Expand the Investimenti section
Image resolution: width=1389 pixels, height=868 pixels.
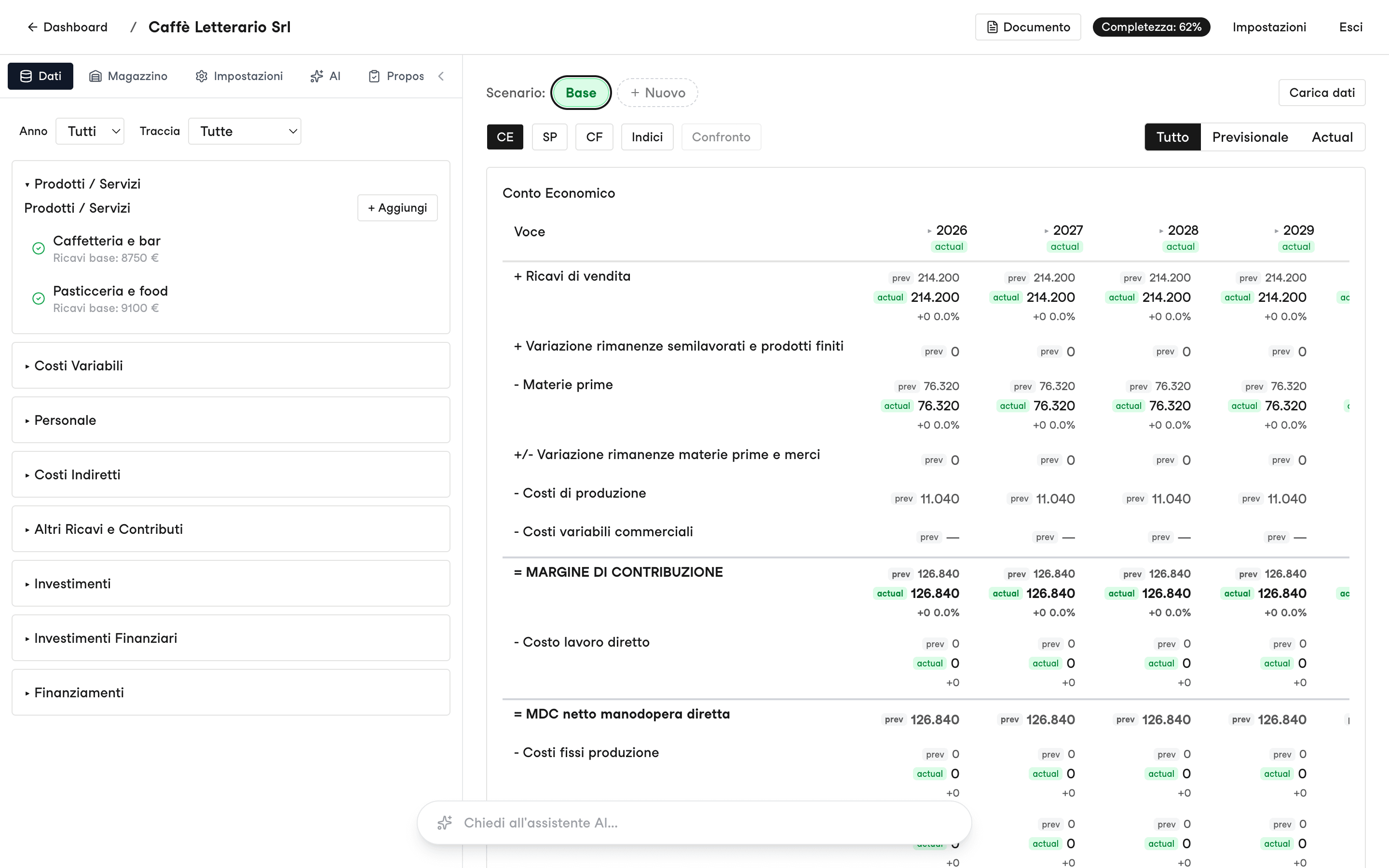click(231, 583)
